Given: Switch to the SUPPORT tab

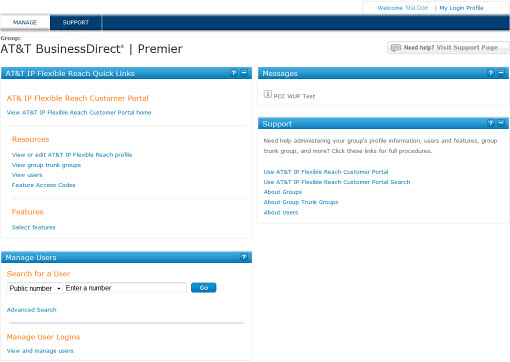Looking at the screenshot, I should pyautogui.click(x=76, y=22).
